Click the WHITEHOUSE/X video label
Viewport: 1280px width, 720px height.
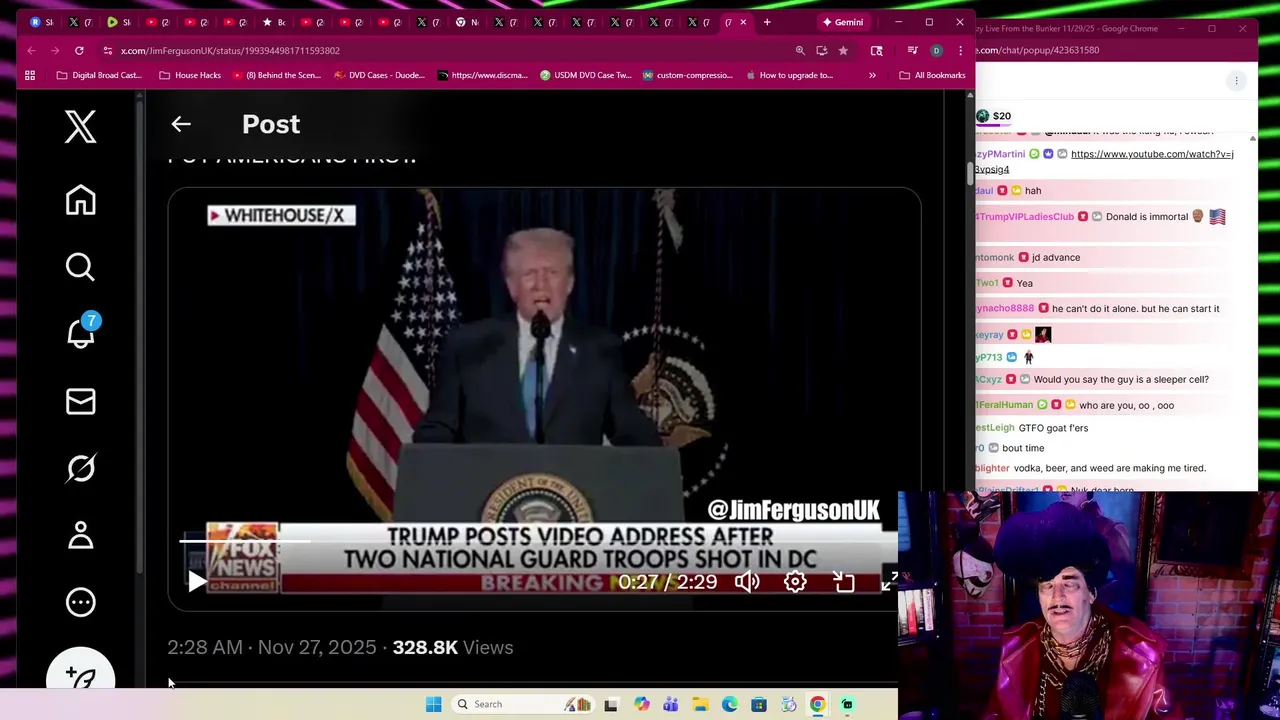click(x=281, y=215)
